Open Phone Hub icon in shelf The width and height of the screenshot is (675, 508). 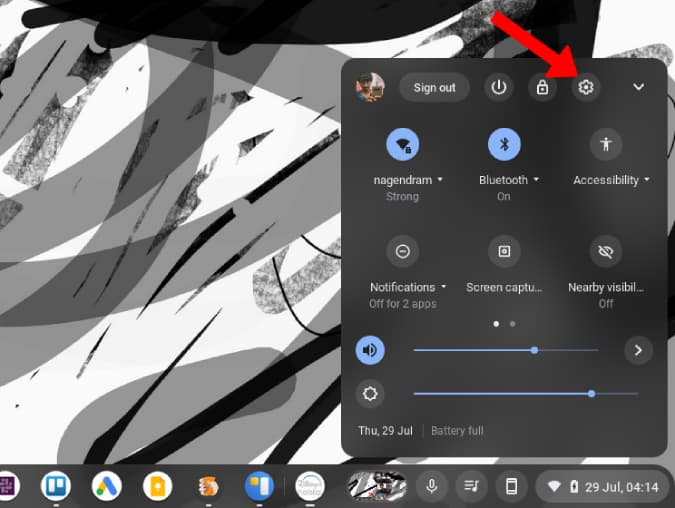tap(511, 486)
